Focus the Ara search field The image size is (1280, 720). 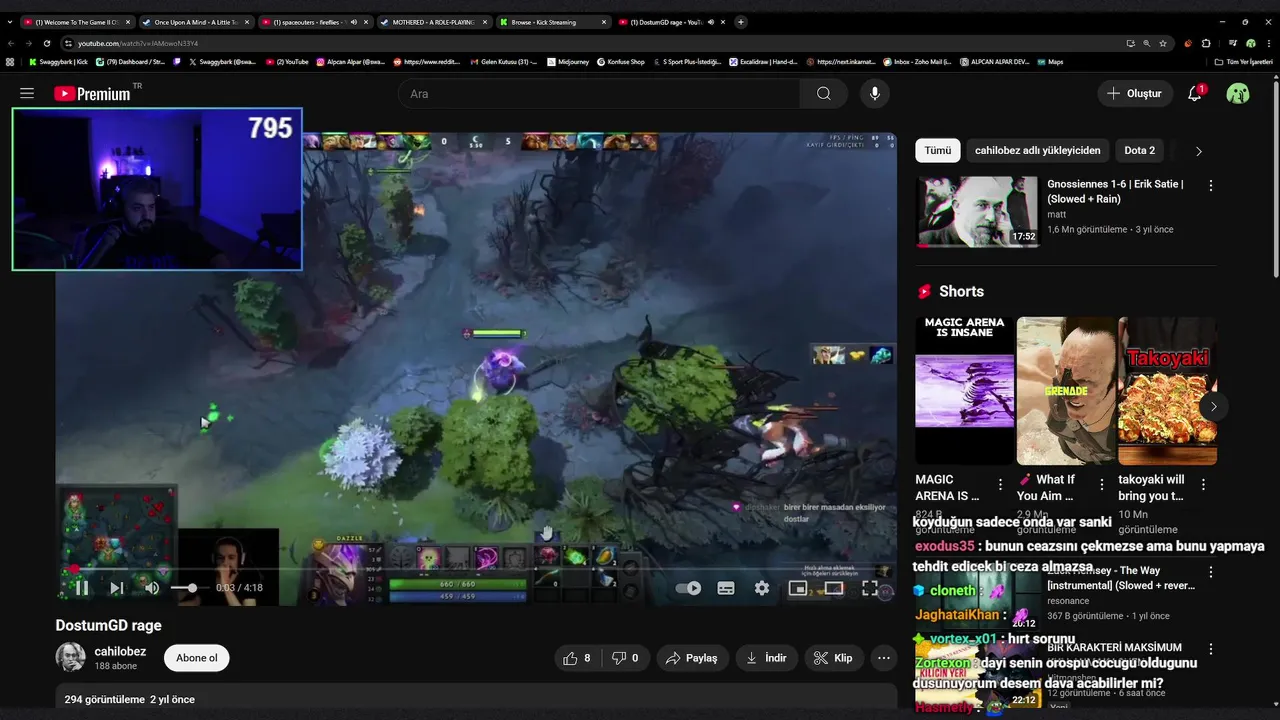pyautogui.click(x=598, y=93)
